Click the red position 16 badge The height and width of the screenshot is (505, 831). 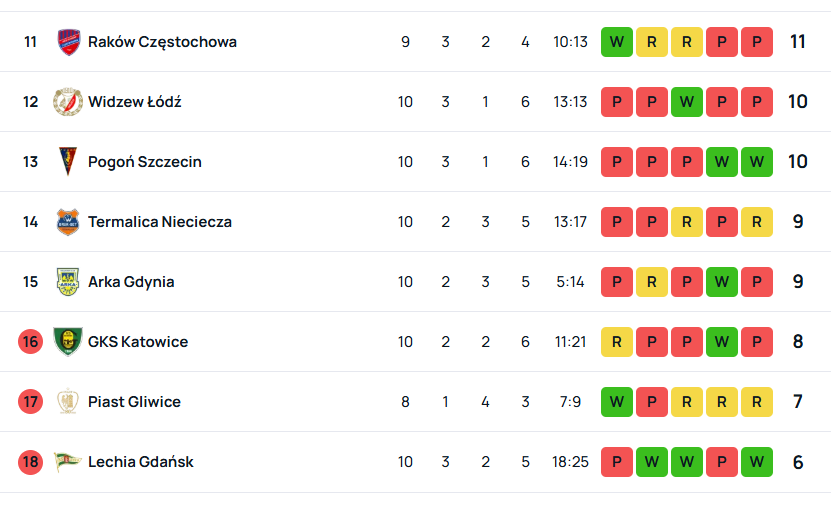pos(31,342)
